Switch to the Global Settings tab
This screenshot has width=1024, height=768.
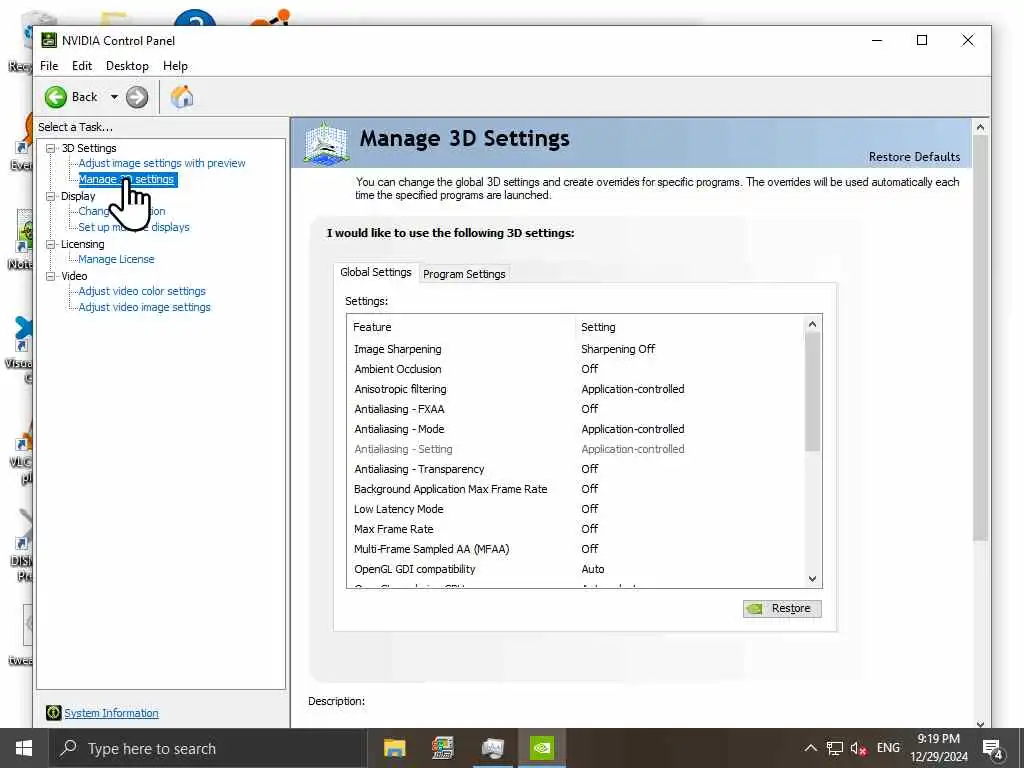376,272
